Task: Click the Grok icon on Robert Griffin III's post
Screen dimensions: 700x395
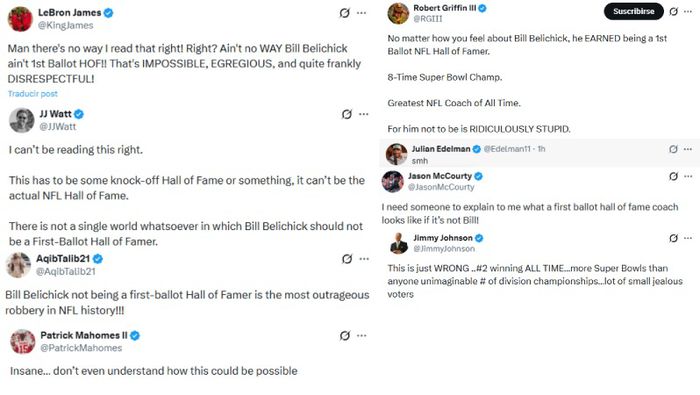Action: 674,12
